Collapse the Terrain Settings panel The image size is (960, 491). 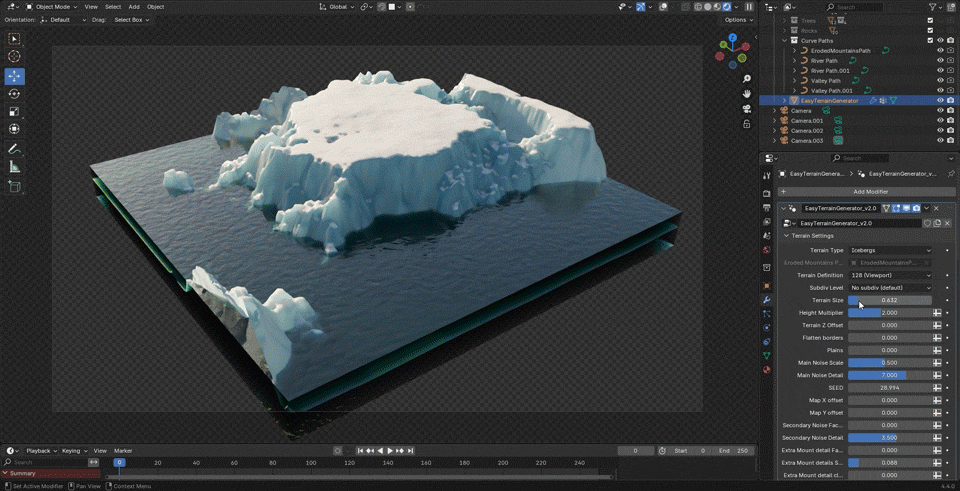786,236
